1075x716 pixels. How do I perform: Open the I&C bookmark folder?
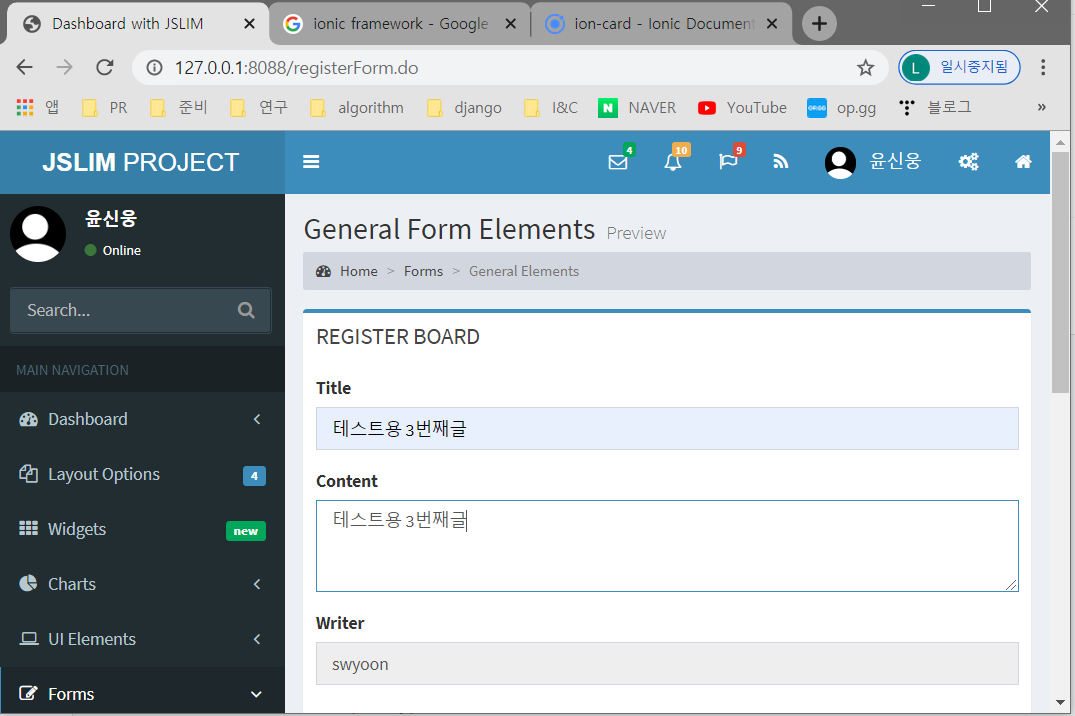tap(551, 108)
